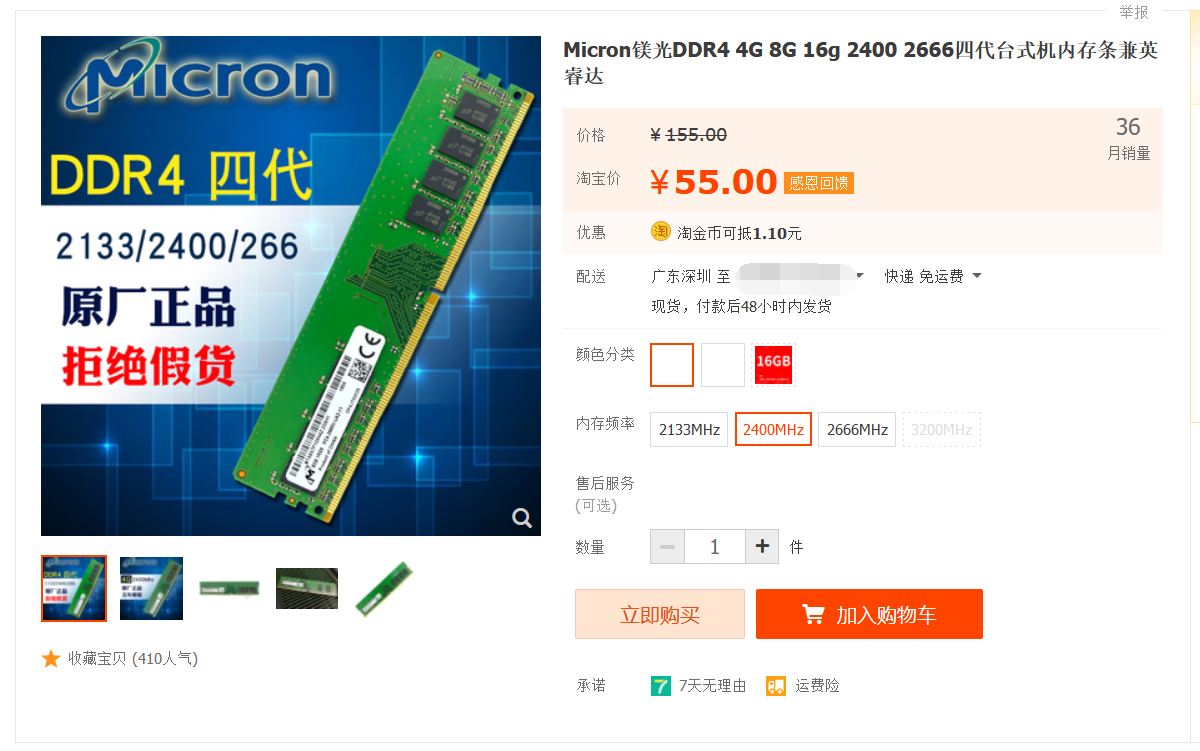Select the first blank color category swatch

click(x=672, y=364)
